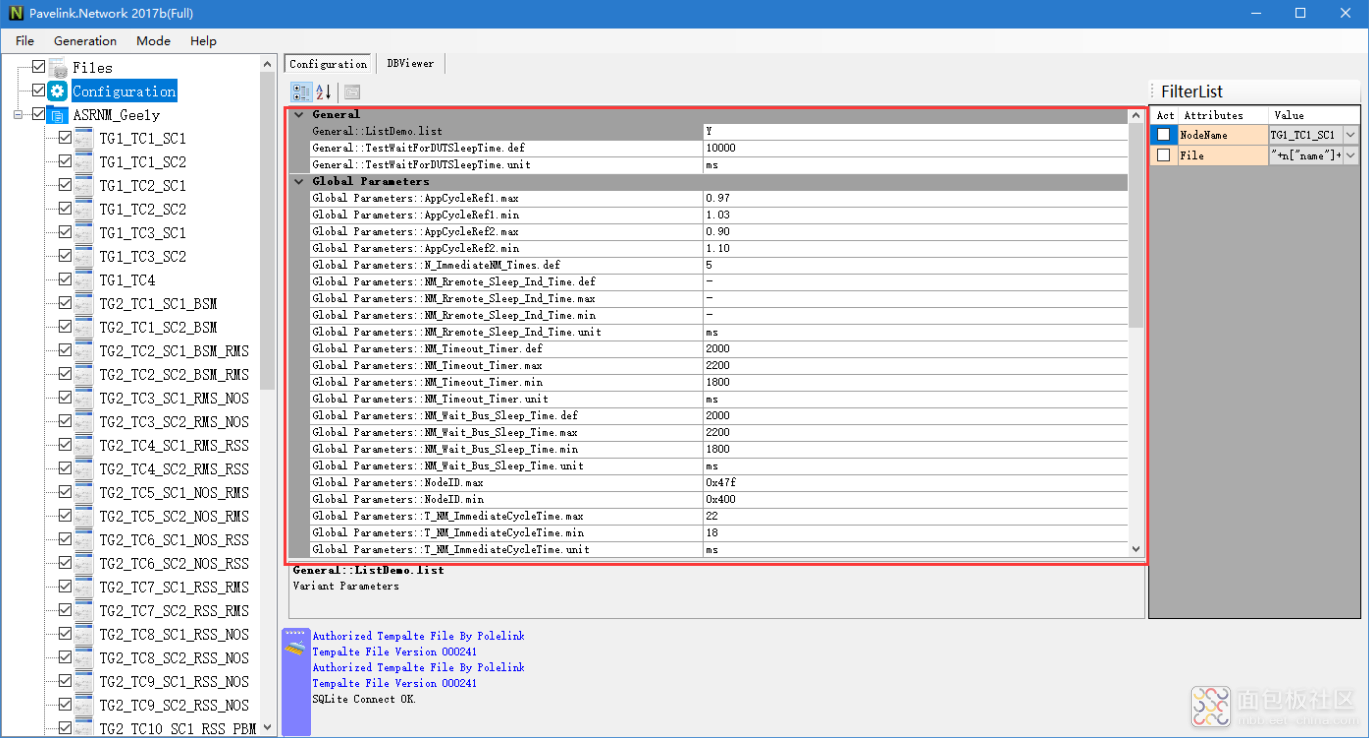Click the TG1_TC1_SC1 test case icon
1369x738 pixels.
84,138
